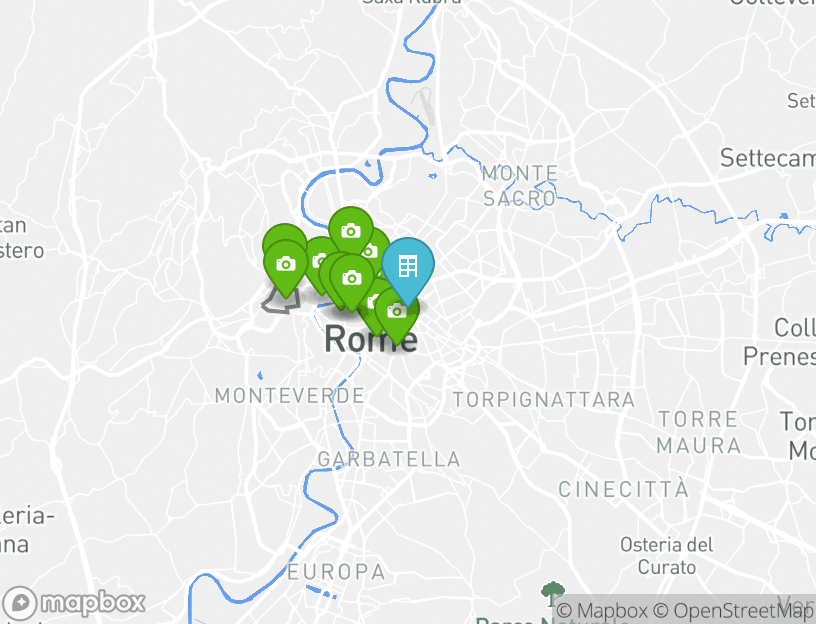Viewport: 816px width, 624px height.
Task: Click the TORPIGNATTARA district label
Action: pos(544,400)
